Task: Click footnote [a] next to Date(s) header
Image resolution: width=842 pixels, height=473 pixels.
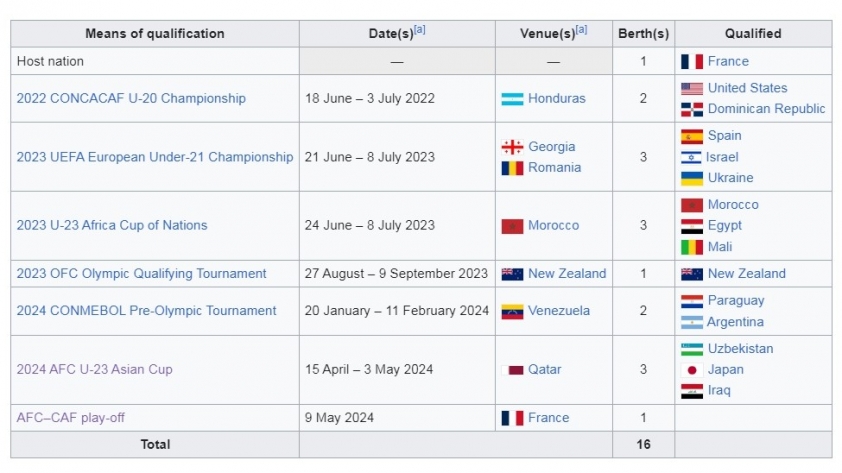Action: coord(419,30)
